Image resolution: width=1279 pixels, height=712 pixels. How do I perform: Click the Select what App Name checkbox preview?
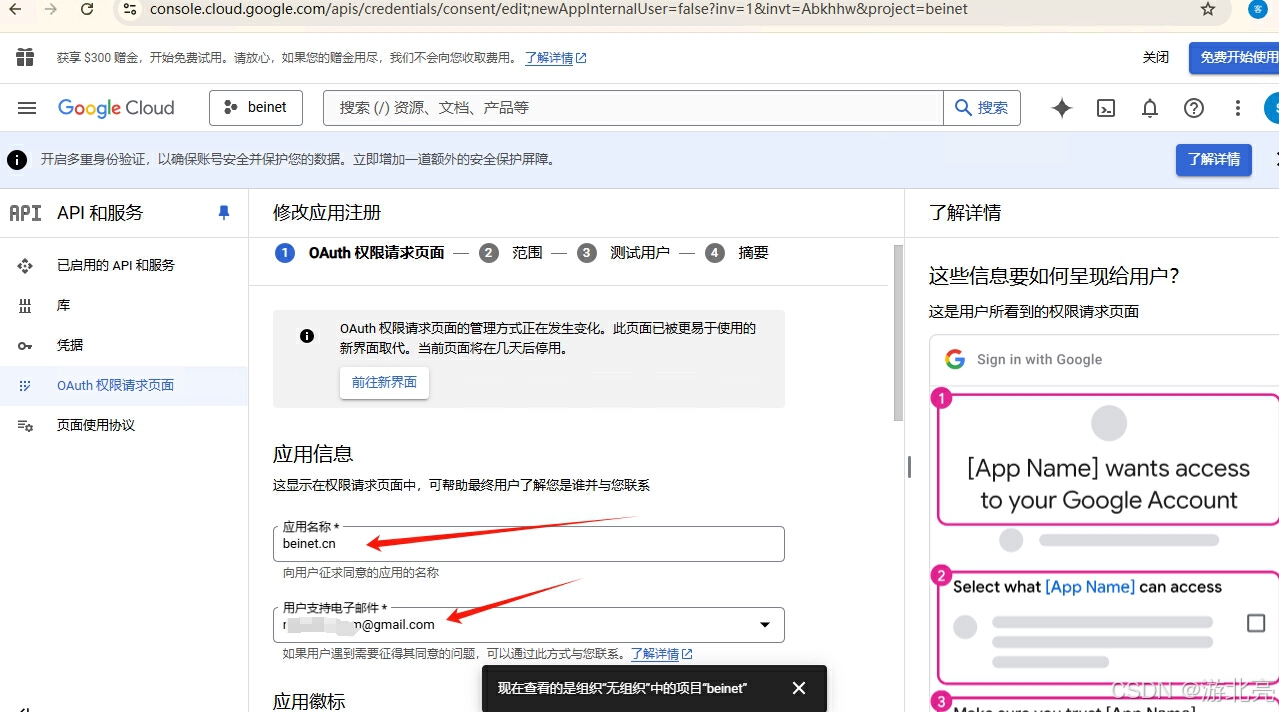click(x=1256, y=623)
